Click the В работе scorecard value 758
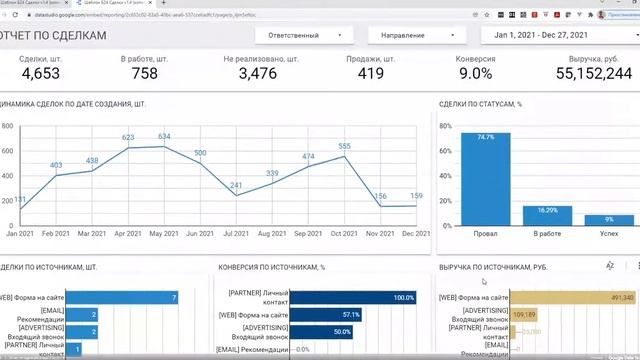This screenshot has width=640, height=360. (x=144, y=74)
